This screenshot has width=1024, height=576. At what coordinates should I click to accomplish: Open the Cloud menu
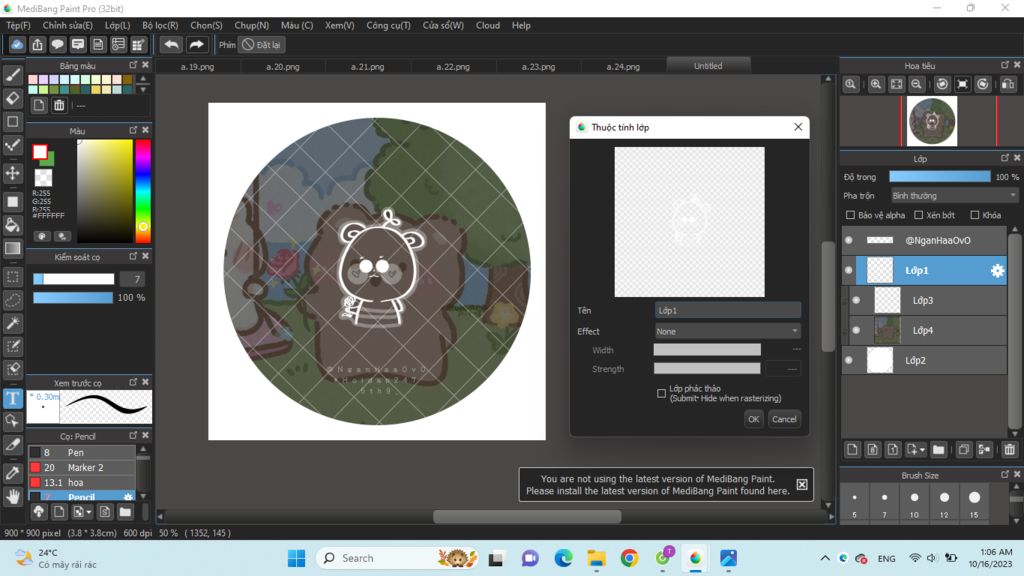(x=487, y=25)
